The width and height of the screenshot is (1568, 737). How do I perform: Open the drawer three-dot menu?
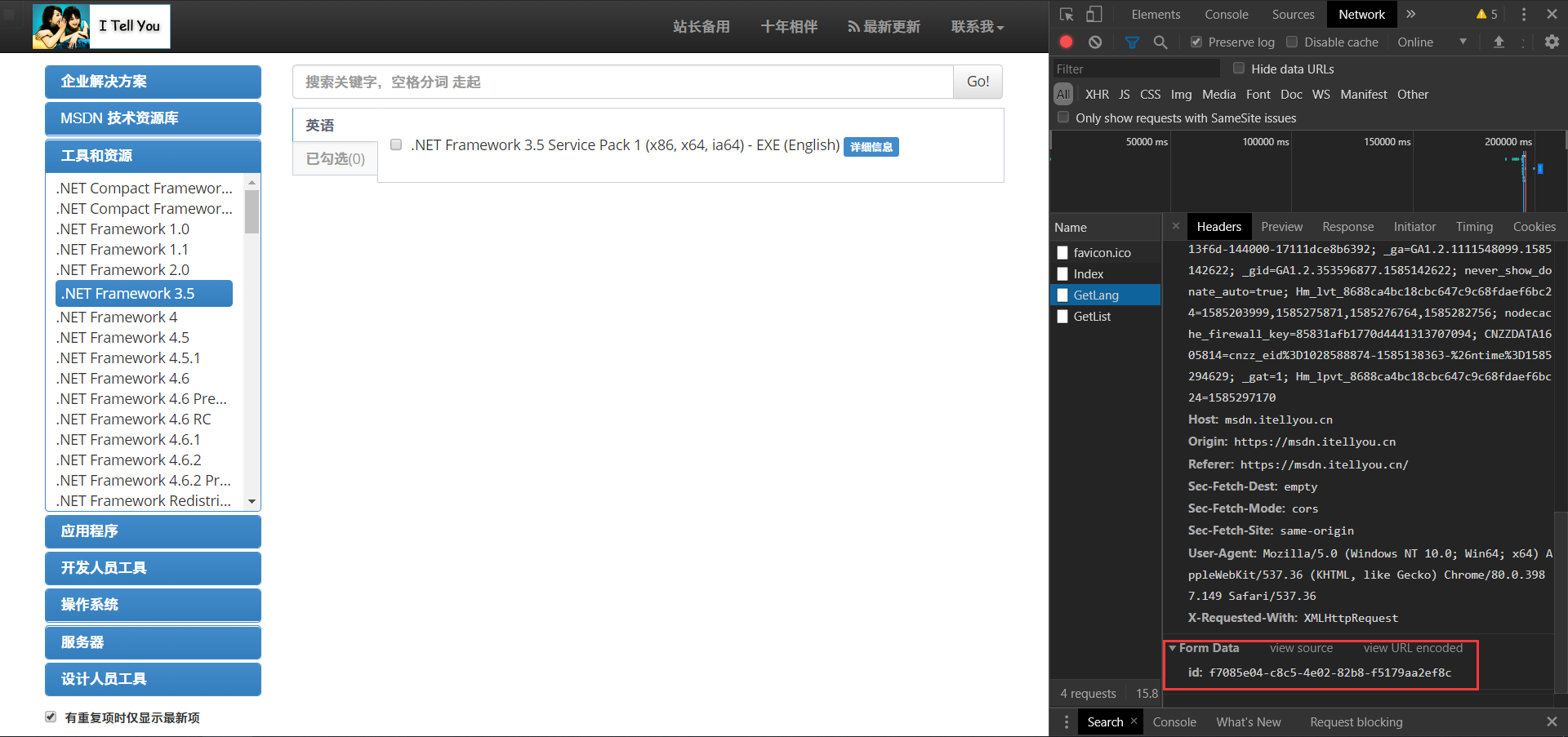[x=1066, y=722]
